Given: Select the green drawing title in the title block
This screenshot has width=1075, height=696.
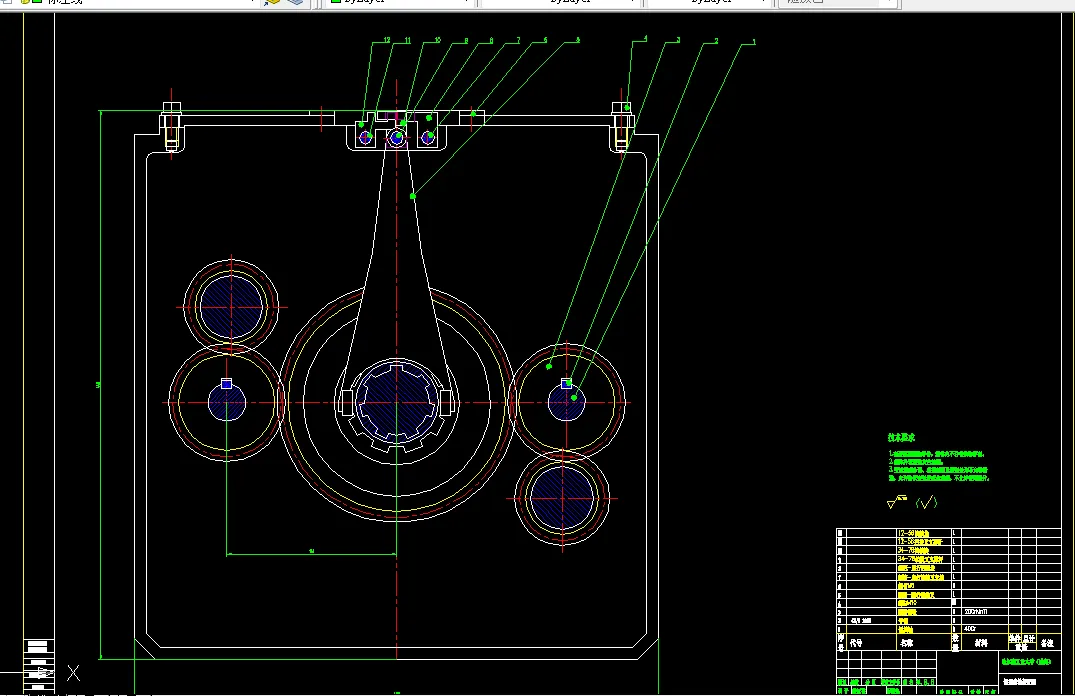Looking at the screenshot, I should (x=1026, y=662).
